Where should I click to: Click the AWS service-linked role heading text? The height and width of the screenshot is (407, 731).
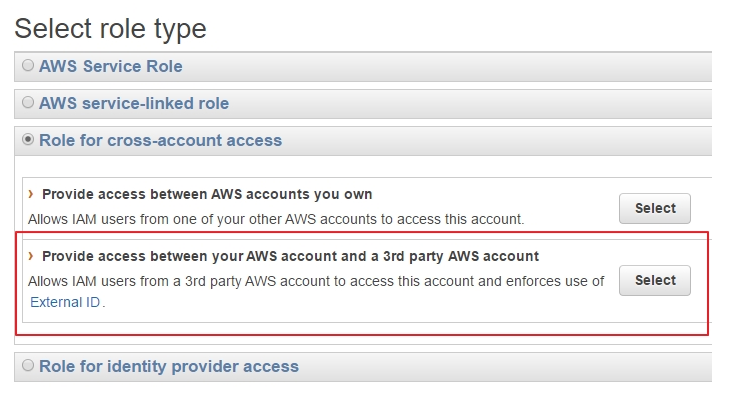coord(134,103)
